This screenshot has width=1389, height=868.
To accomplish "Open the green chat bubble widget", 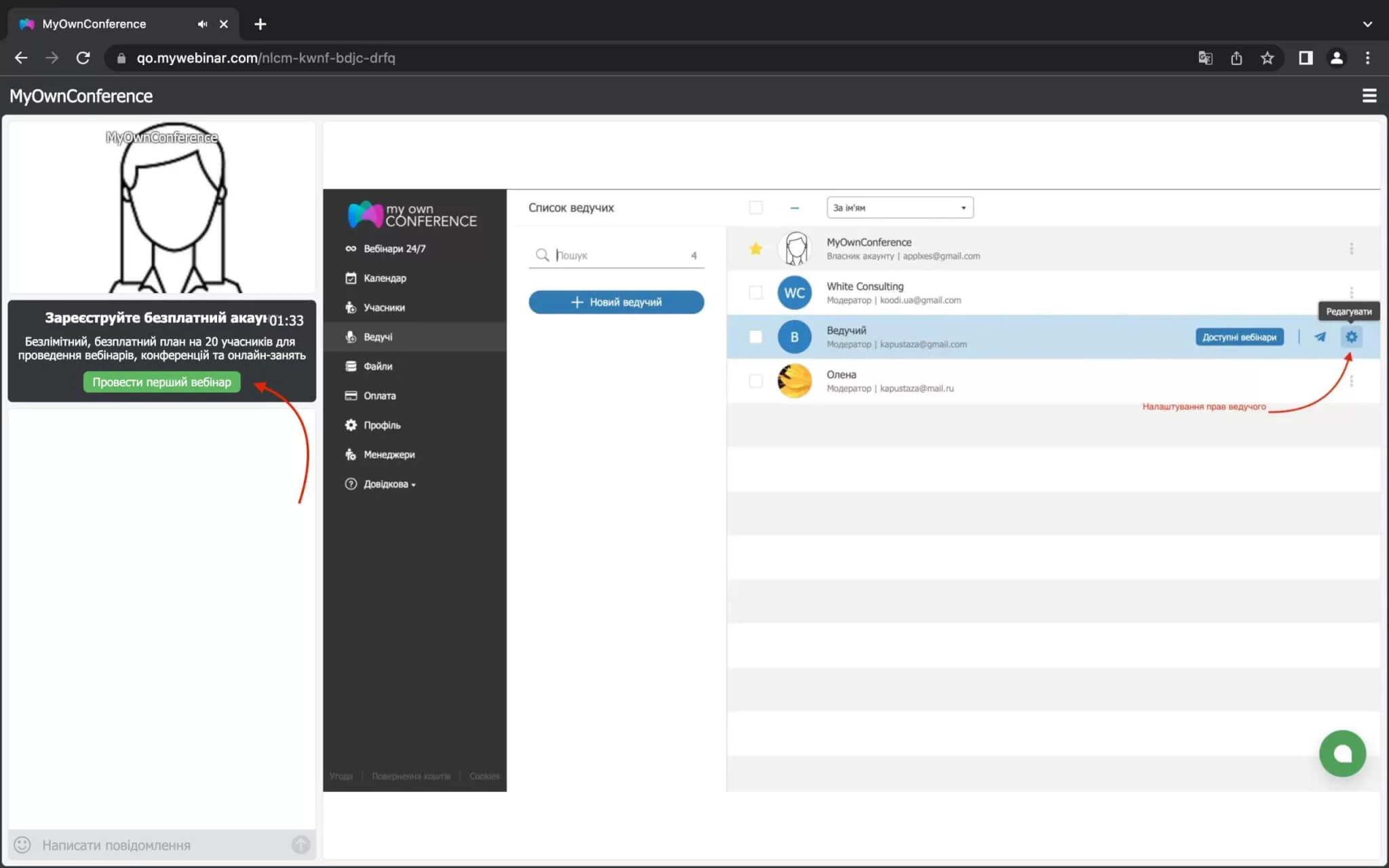I will click(x=1342, y=753).
